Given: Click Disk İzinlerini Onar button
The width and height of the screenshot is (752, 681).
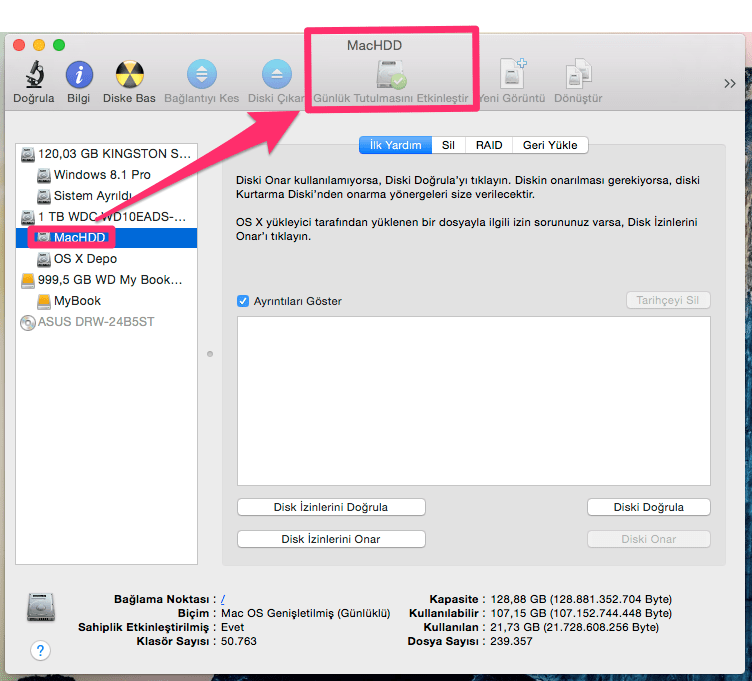Looking at the screenshot, I should point(331,539).
